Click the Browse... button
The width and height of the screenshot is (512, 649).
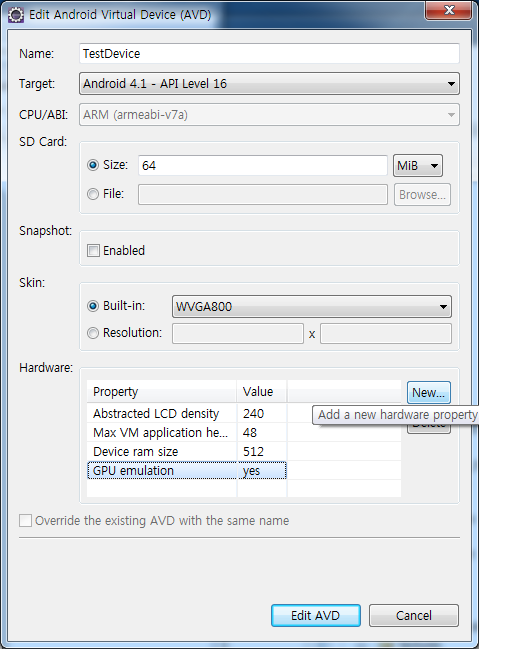click(422, 195)
